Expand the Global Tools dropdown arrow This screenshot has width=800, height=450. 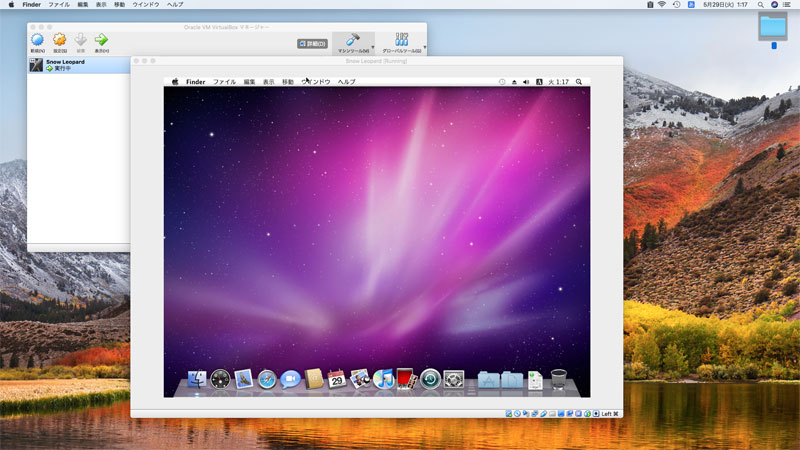click(425, 46)
